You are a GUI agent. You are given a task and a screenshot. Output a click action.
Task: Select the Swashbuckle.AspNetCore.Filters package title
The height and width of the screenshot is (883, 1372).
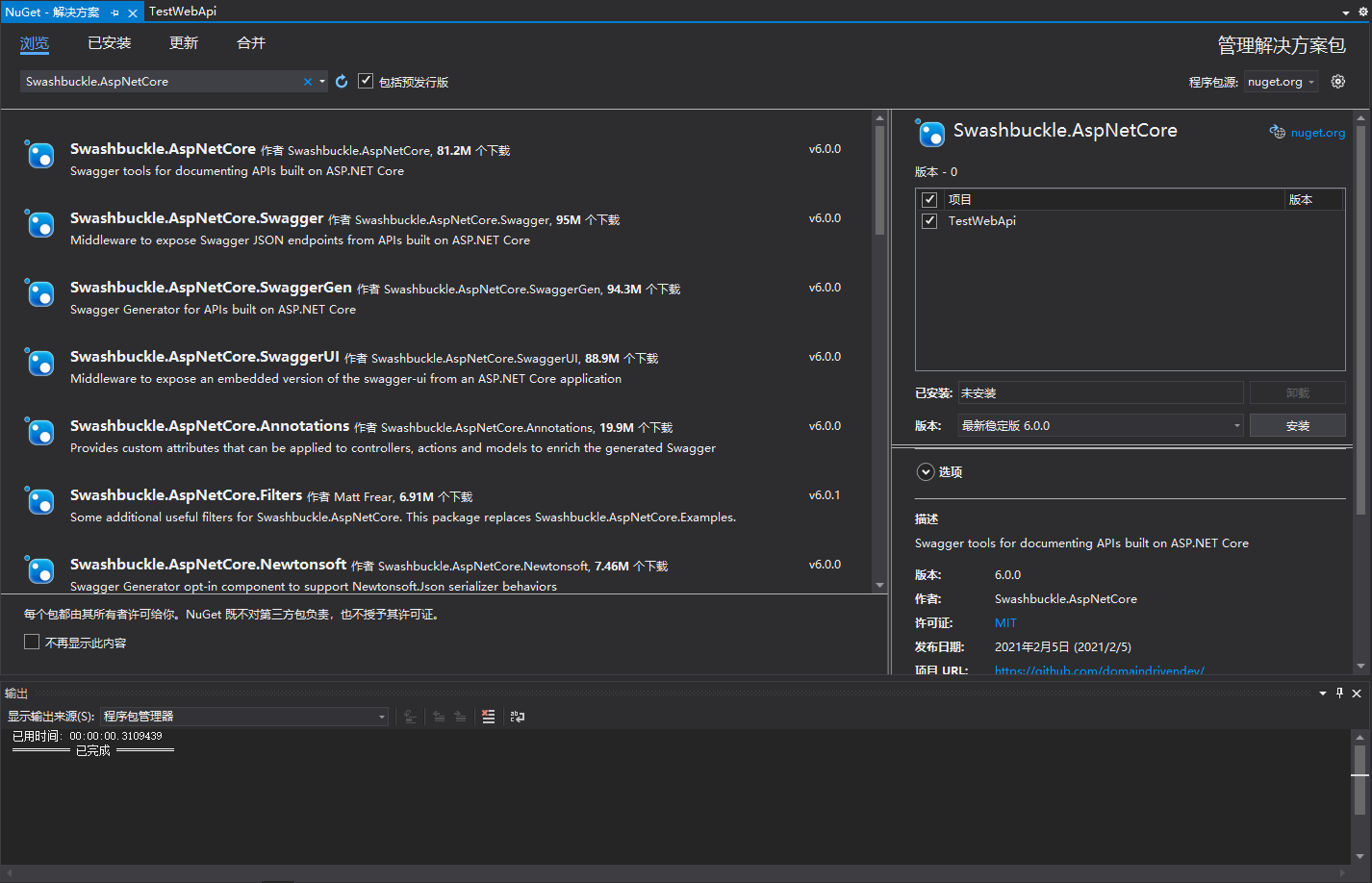(x=186, y=495)
